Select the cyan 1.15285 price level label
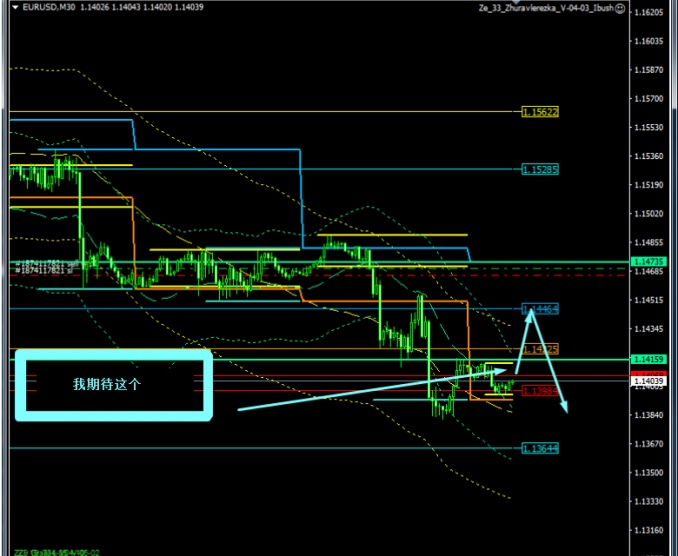This screenshot has width=678, height=556. pos(542,170)
